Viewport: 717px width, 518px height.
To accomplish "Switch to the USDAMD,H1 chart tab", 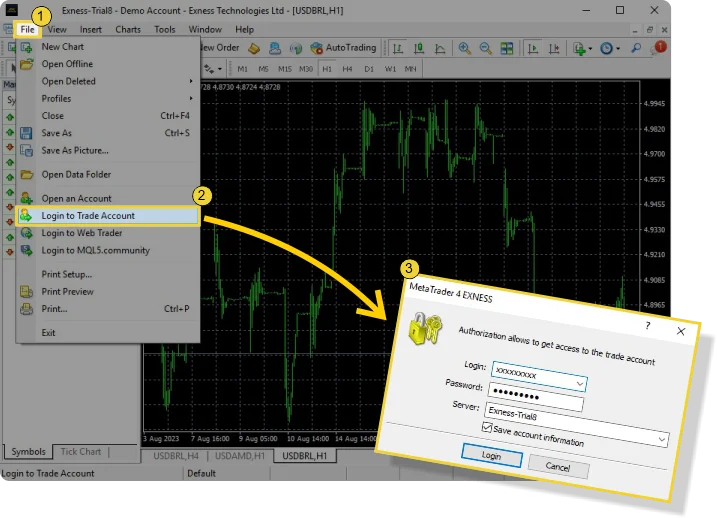I will tap(238, 456).
